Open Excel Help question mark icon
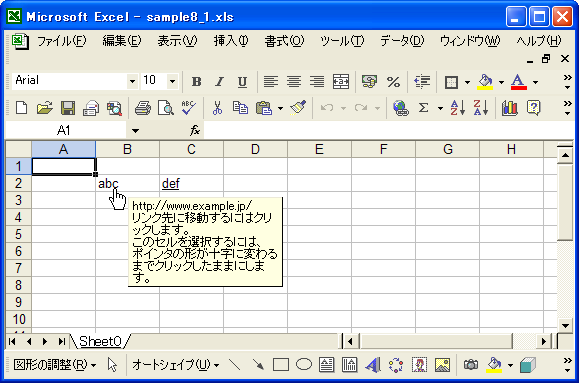 [x=534, y=108]
